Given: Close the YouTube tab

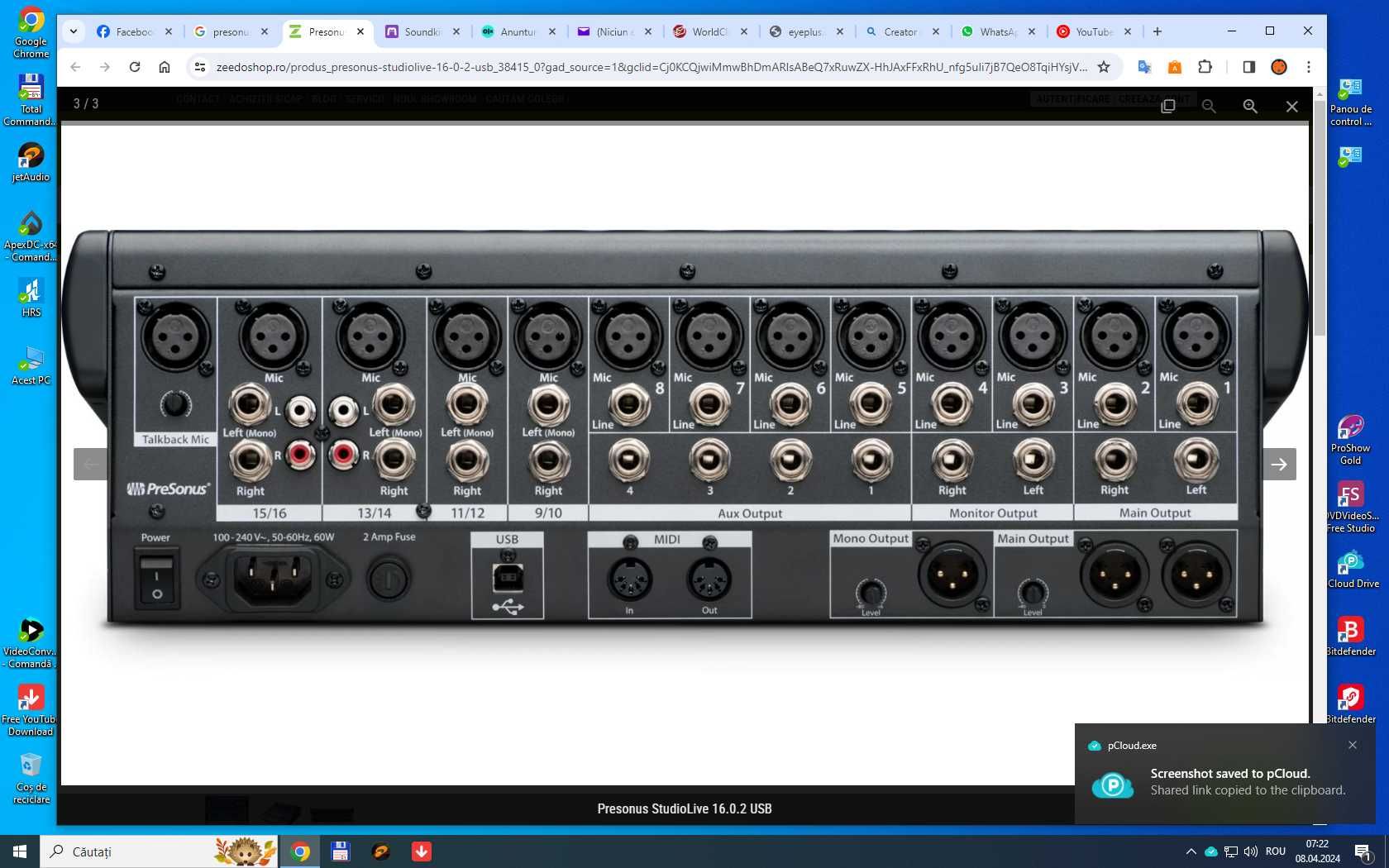Looking at the screenshot, I should pos(1128,31).
